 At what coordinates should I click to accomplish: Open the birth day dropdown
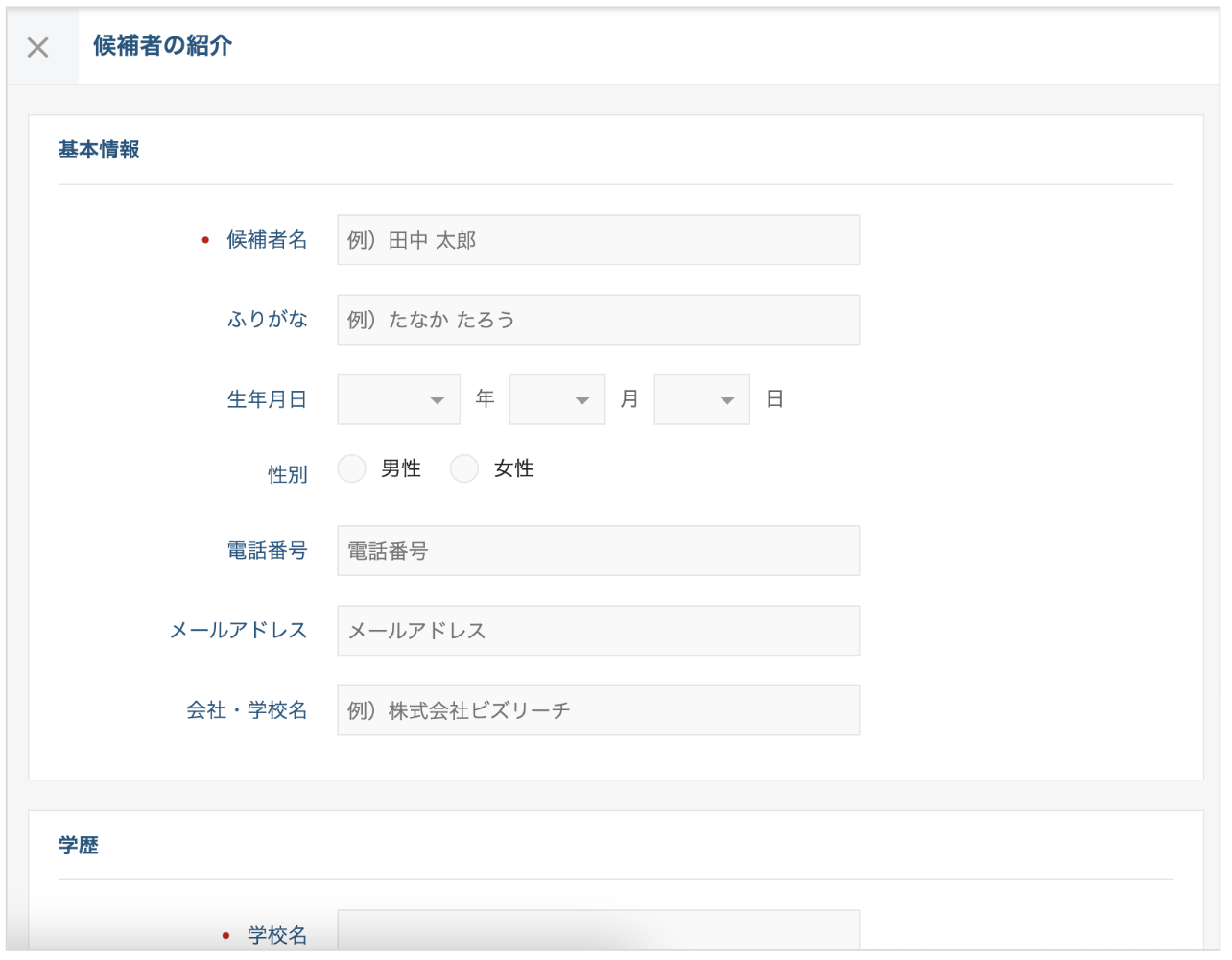[x=701, y=399]
